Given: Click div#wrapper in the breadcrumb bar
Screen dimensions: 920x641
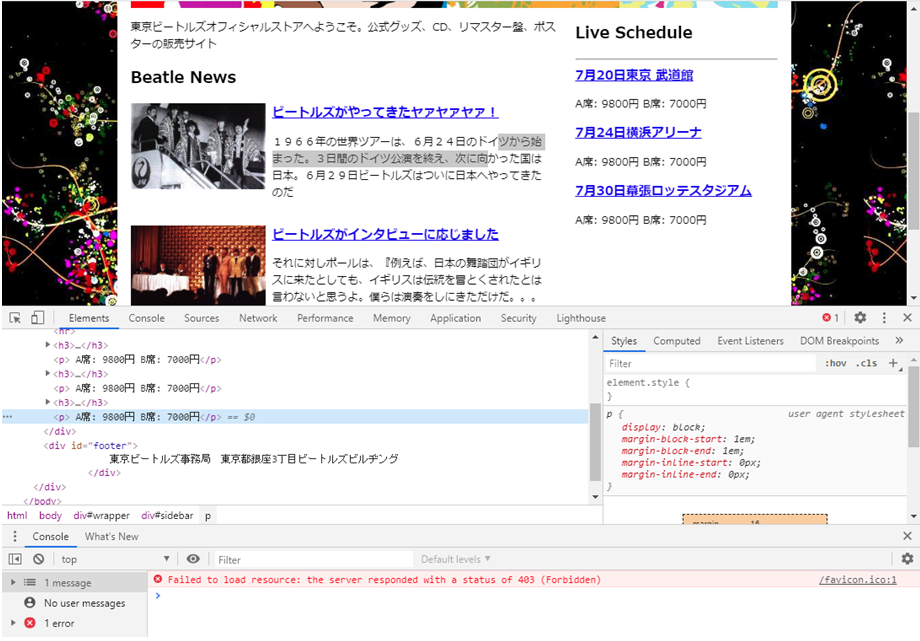Looking at the screenshot, I should tap(102, 515).
